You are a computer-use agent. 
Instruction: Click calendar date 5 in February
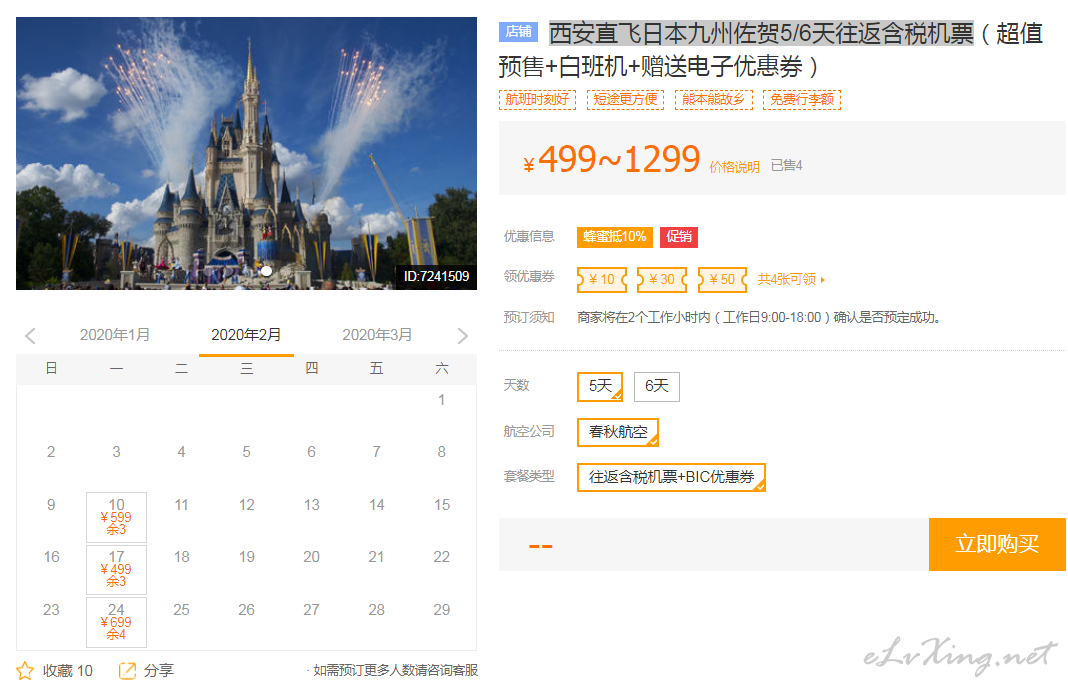247,451
